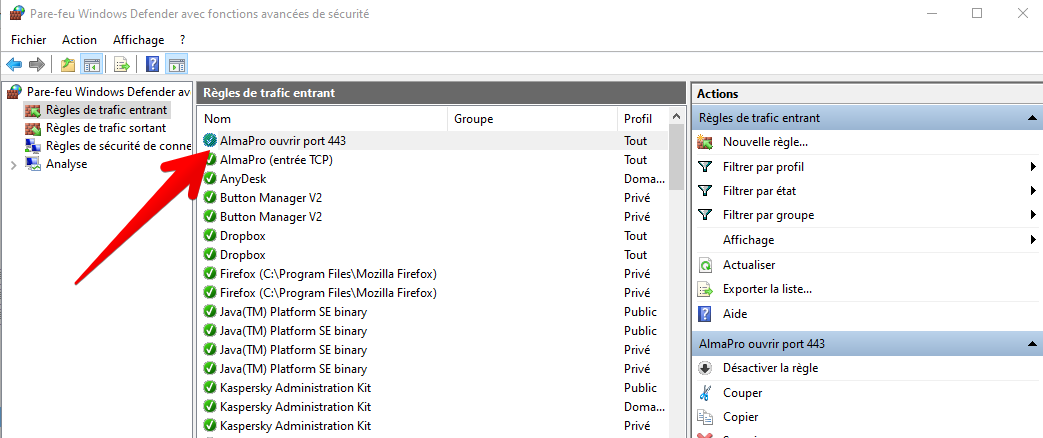This screenshot has height=438, width=1043.
Task: Click the scissors icon beside Couper
Action: pyautogui.click(x=704, y=393)
